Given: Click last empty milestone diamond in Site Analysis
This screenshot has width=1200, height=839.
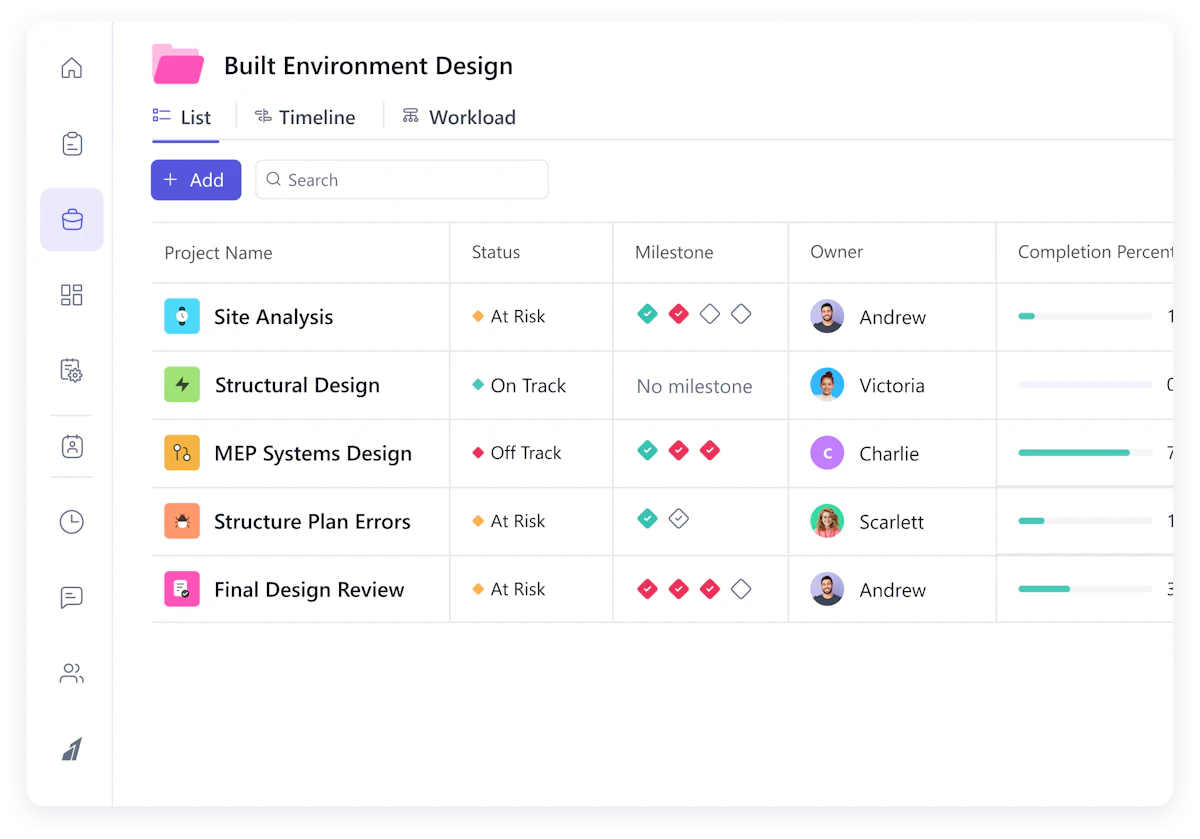Looking at the screenshot, I should (741, 314).
